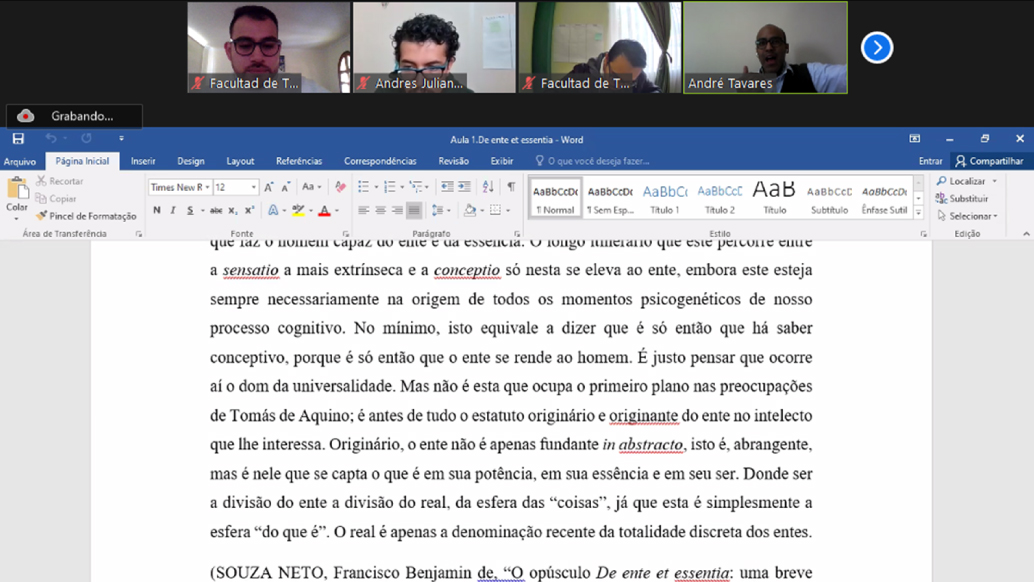Select the Sem Esp... style

[610, 198]
